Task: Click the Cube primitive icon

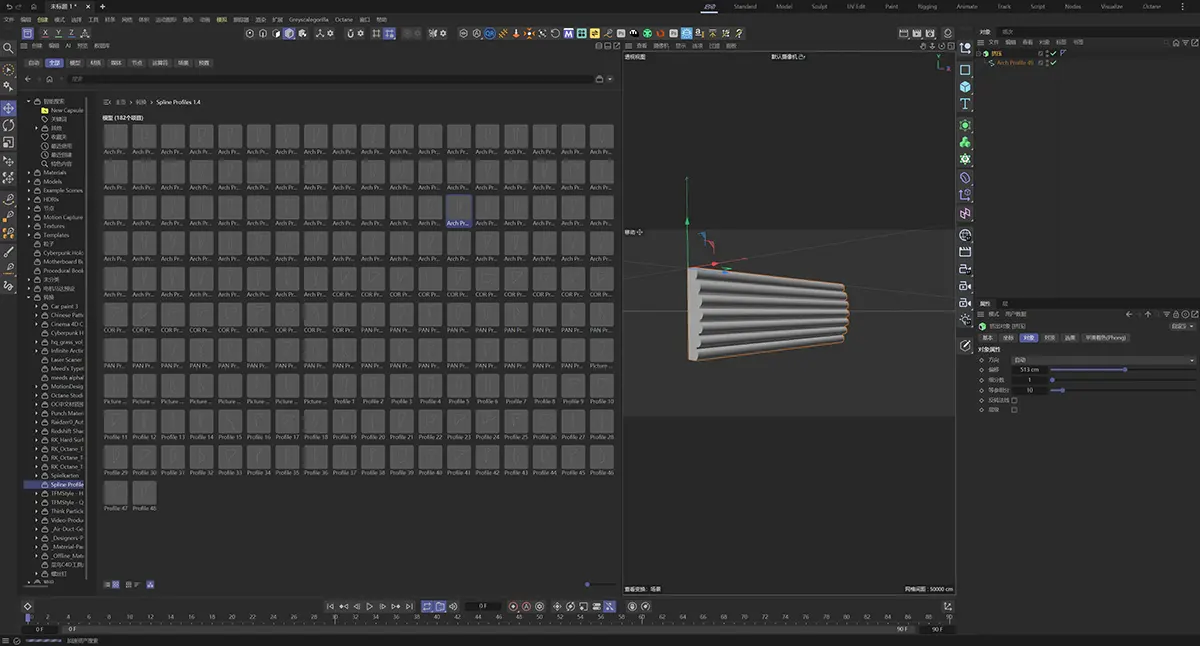Action: [965, 87]
